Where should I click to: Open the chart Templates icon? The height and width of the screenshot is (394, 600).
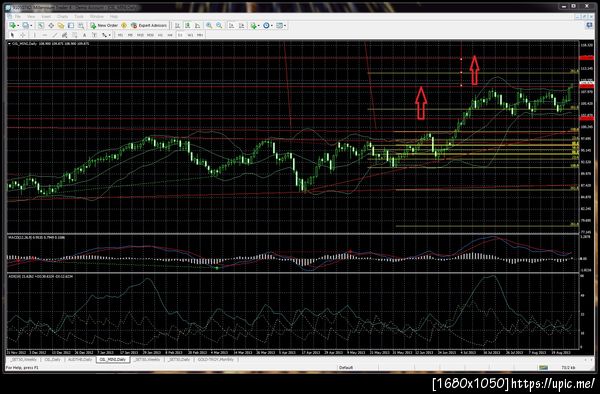tap(279, 25)
